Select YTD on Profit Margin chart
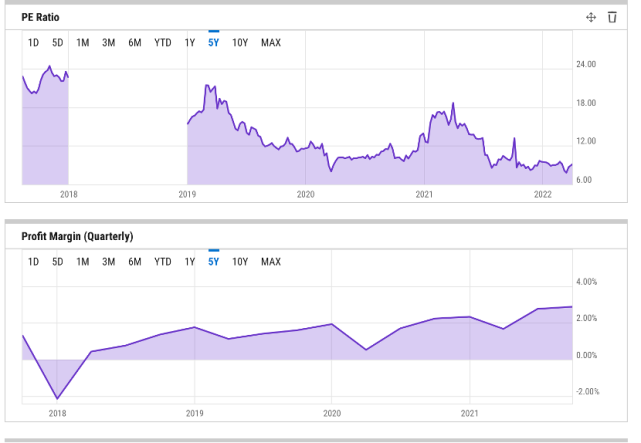Viewport: 641px width, 443px height. coord(162,262)
